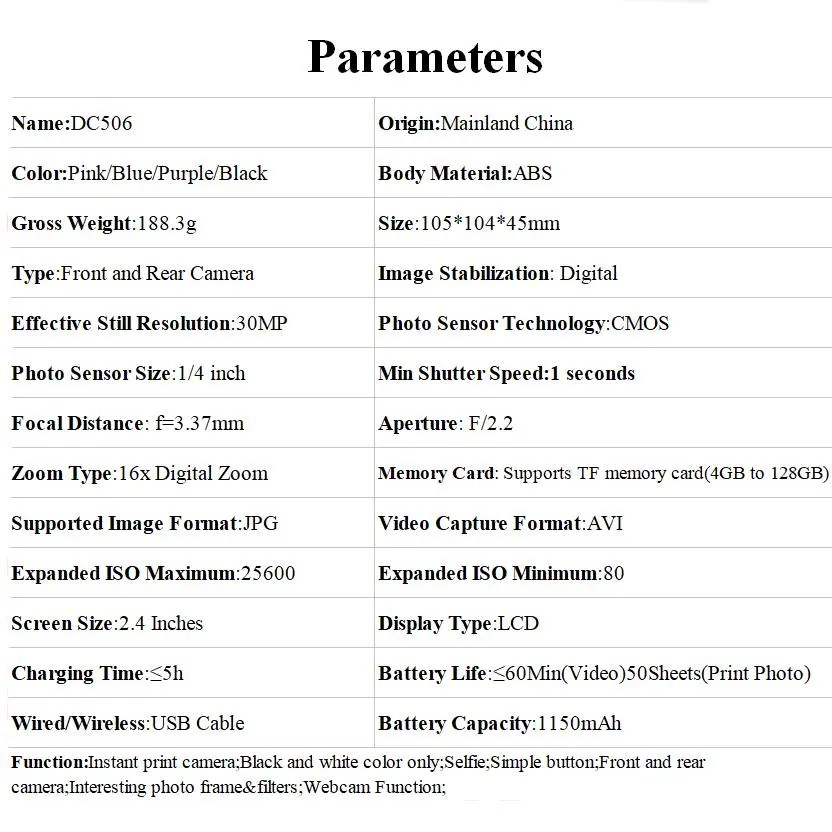The height and width of the screenshot is (832, 832).
Task: Click the Zoom Type 16x Digital Zoom cell
Action: (139, 473)
